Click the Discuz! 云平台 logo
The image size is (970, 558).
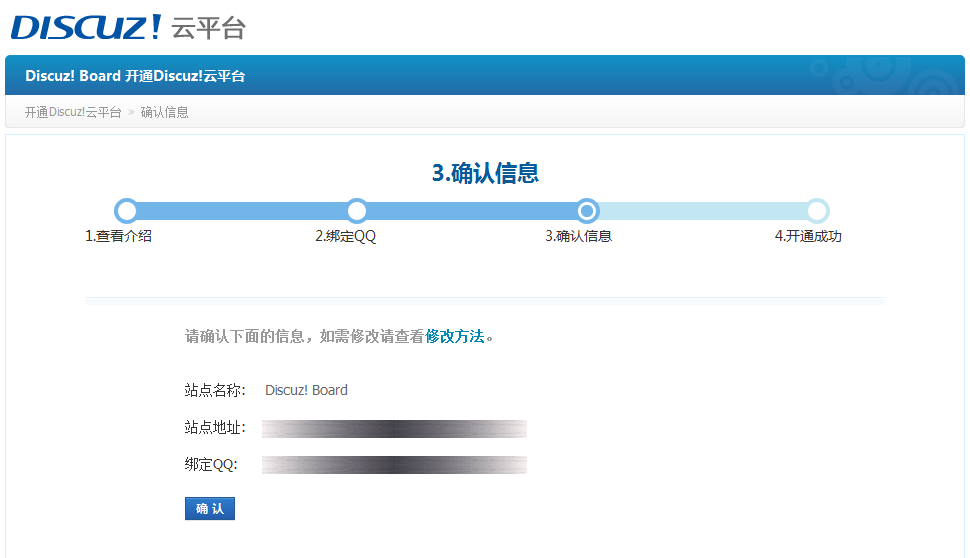pyautogui.click(x=128, y=27)
